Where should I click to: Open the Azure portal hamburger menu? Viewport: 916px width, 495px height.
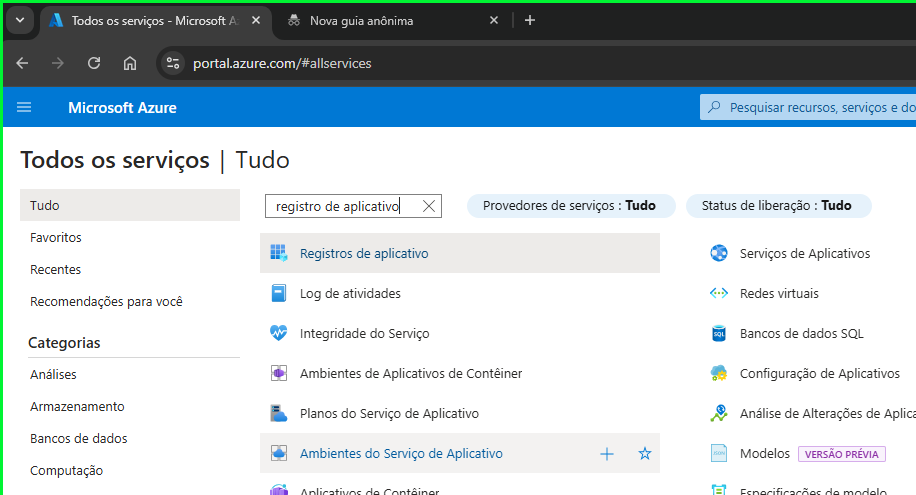click(x=24, y=107)
